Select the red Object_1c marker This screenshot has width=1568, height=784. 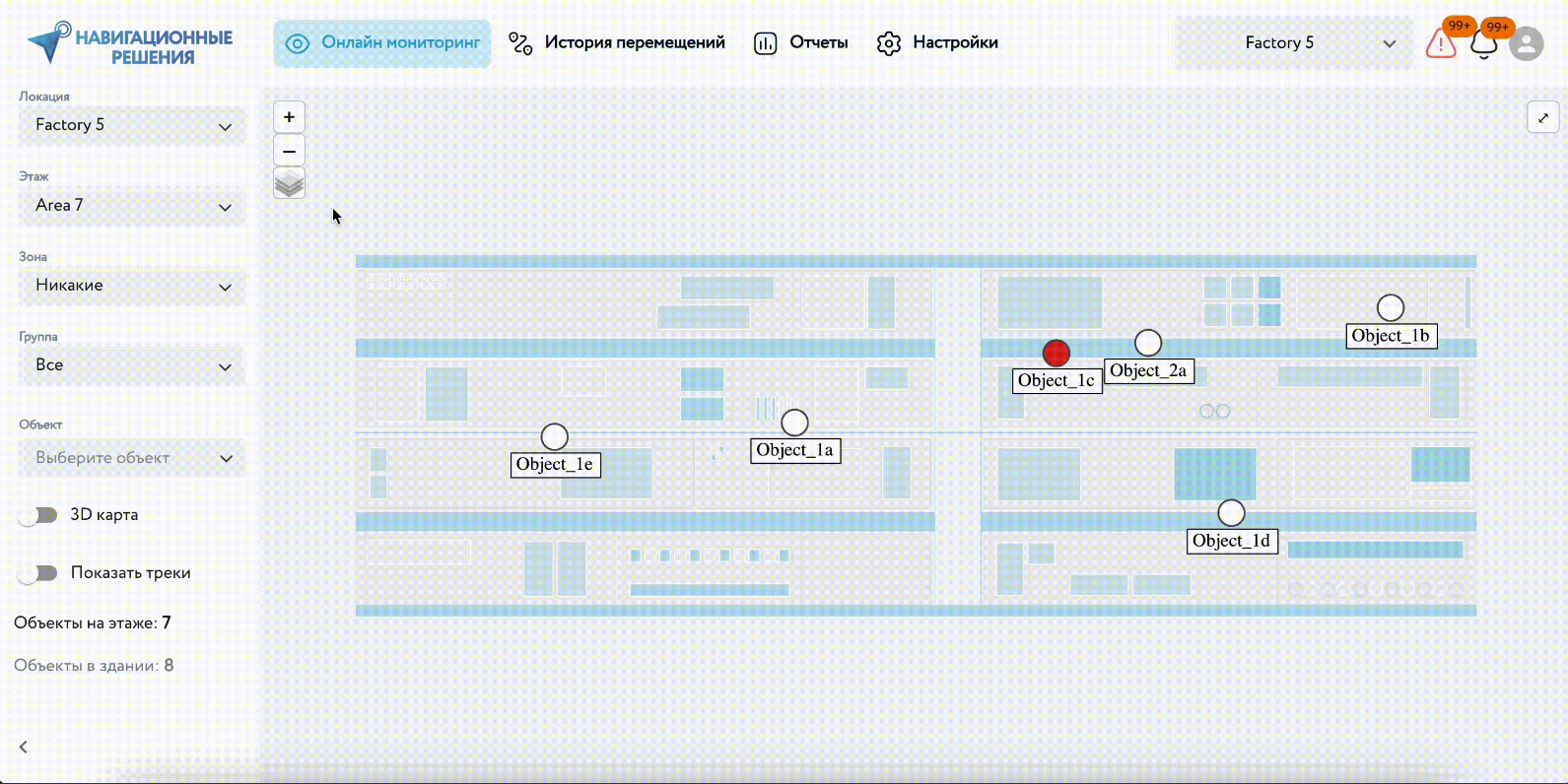(x=1057, y=353)
